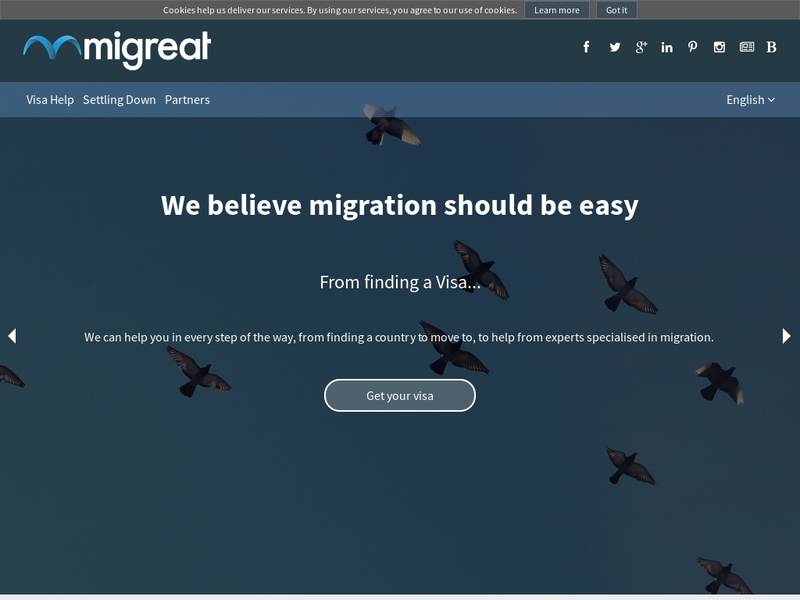Open the LinkedIn icon

[x=667, y=47]
